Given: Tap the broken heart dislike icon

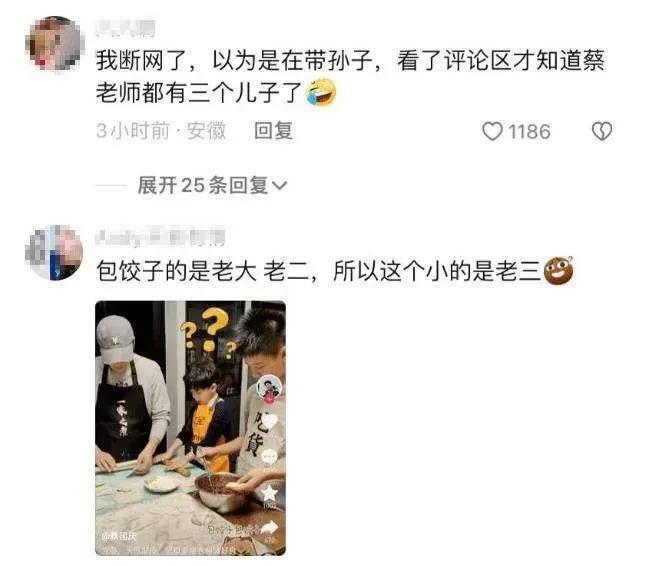Looking at the screenshot, I should (602, 131).
